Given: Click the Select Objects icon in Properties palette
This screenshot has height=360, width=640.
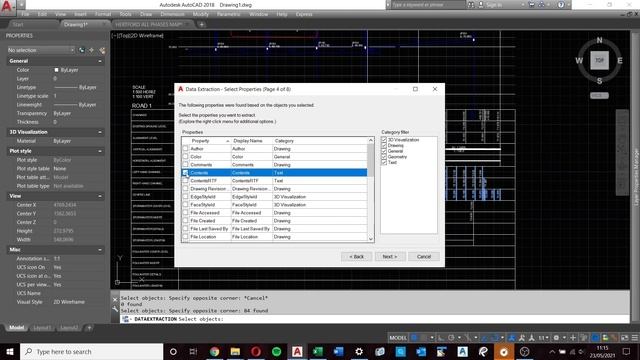Looking at the screenshot, I should [92, 50].
